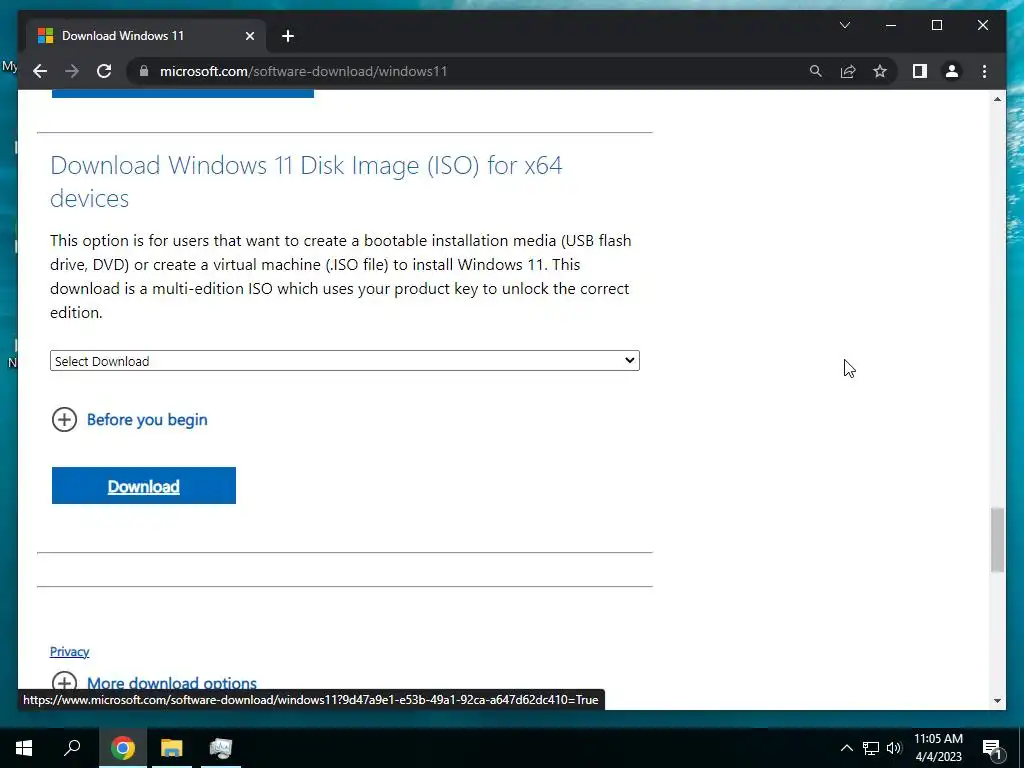
Task: Click the scrollbar down arrow
Action: (x=997, y=701)
